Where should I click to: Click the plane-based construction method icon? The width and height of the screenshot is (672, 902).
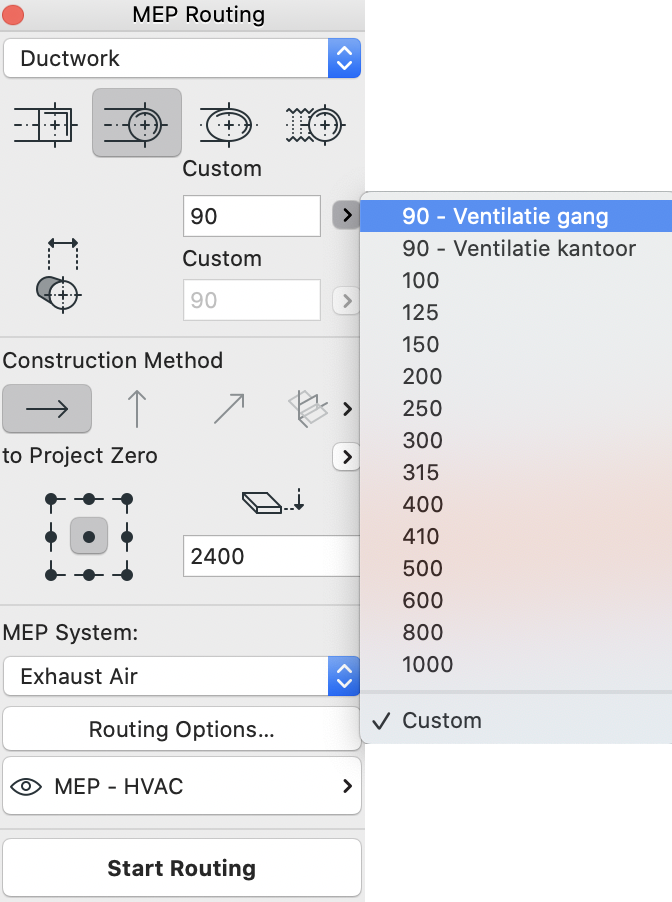(308, 408)
